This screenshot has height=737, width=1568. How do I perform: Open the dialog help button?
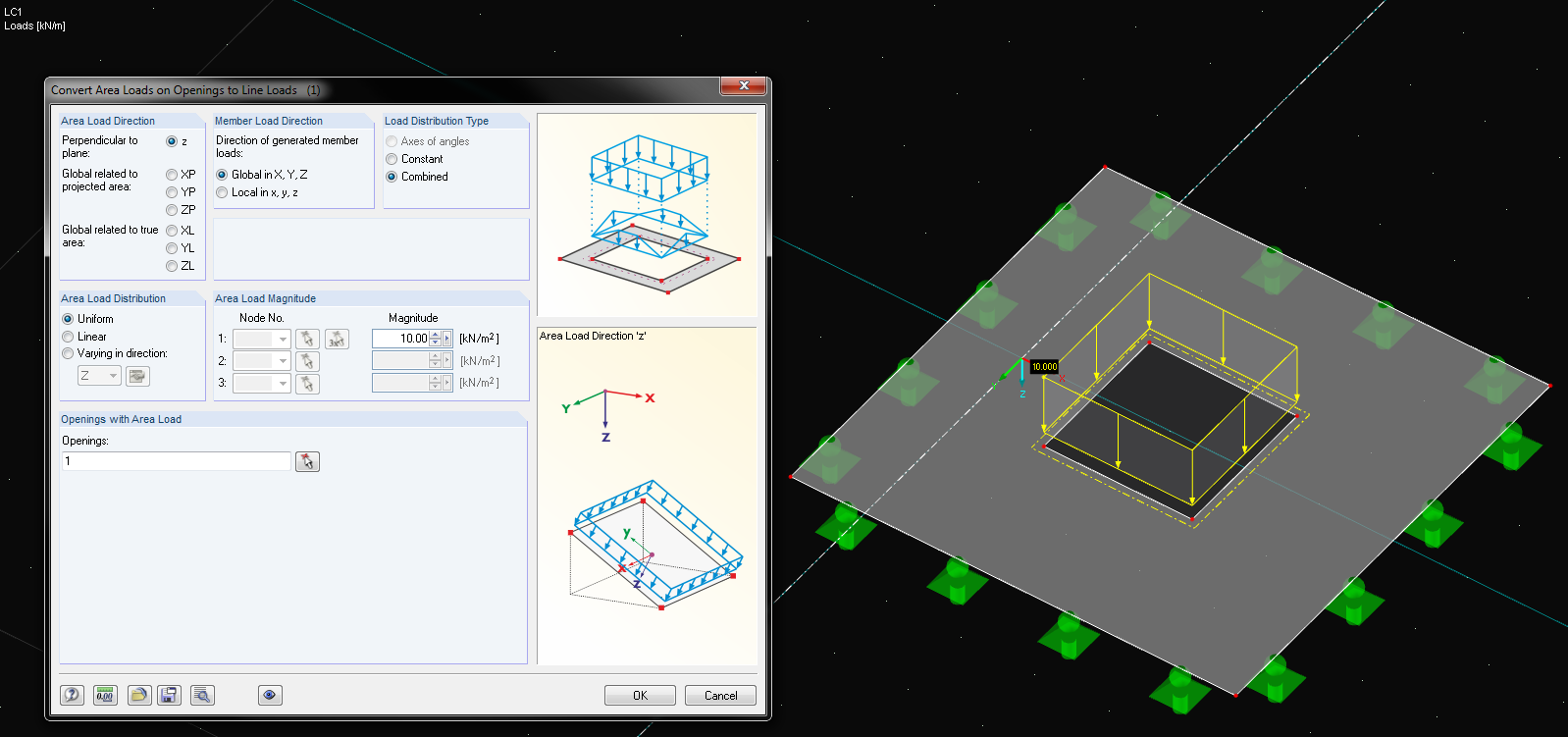[x=73, y=695]
